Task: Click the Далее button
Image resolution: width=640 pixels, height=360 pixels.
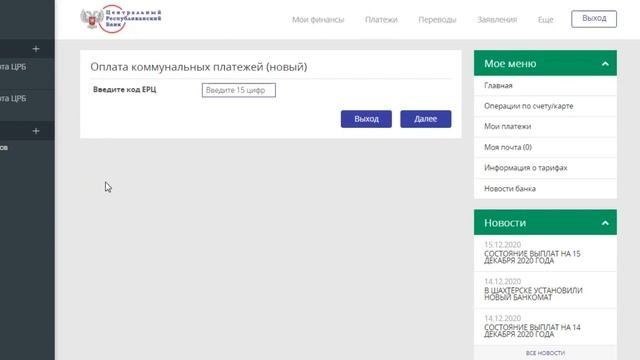Action: pos(426,119)
